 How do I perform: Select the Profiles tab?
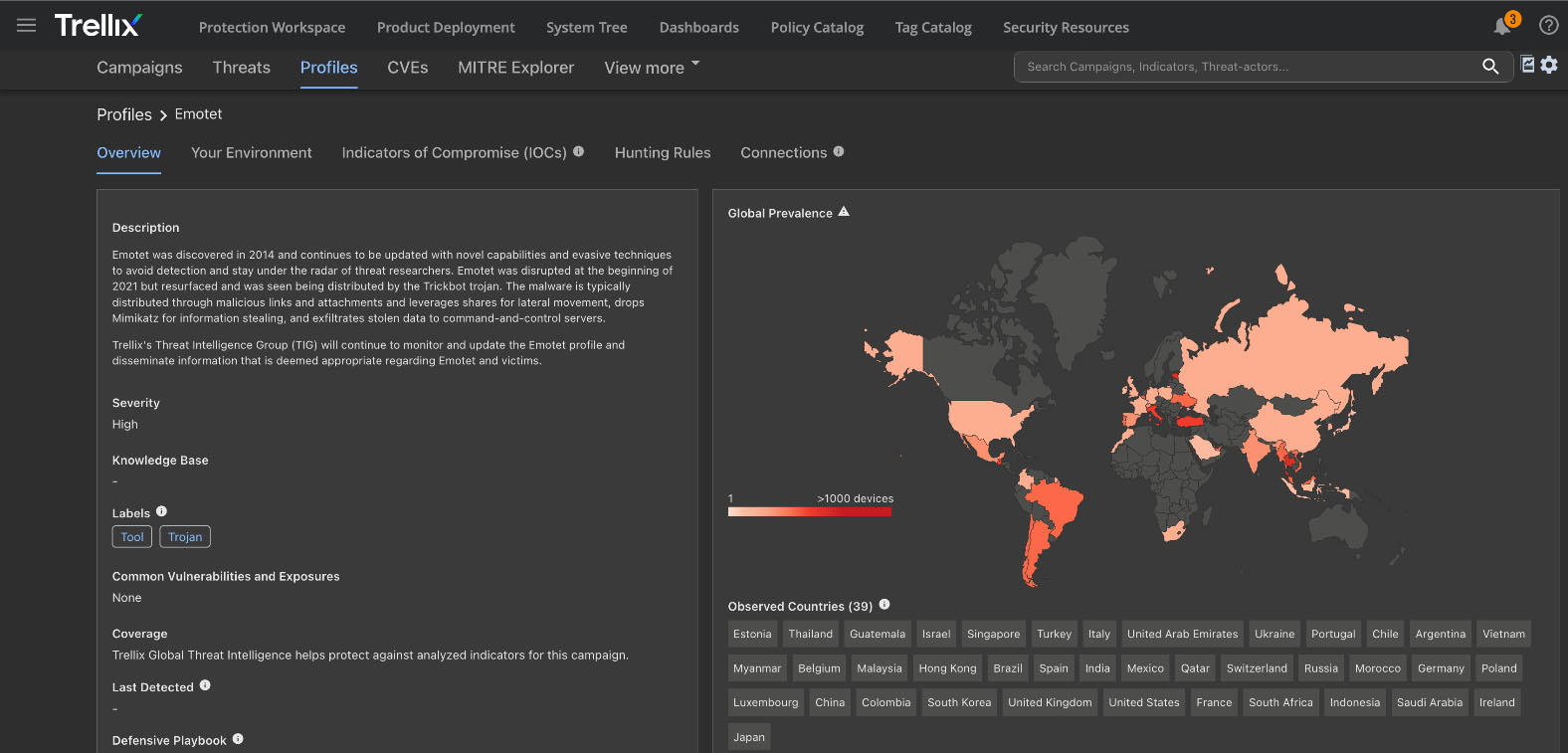(329, 68)
